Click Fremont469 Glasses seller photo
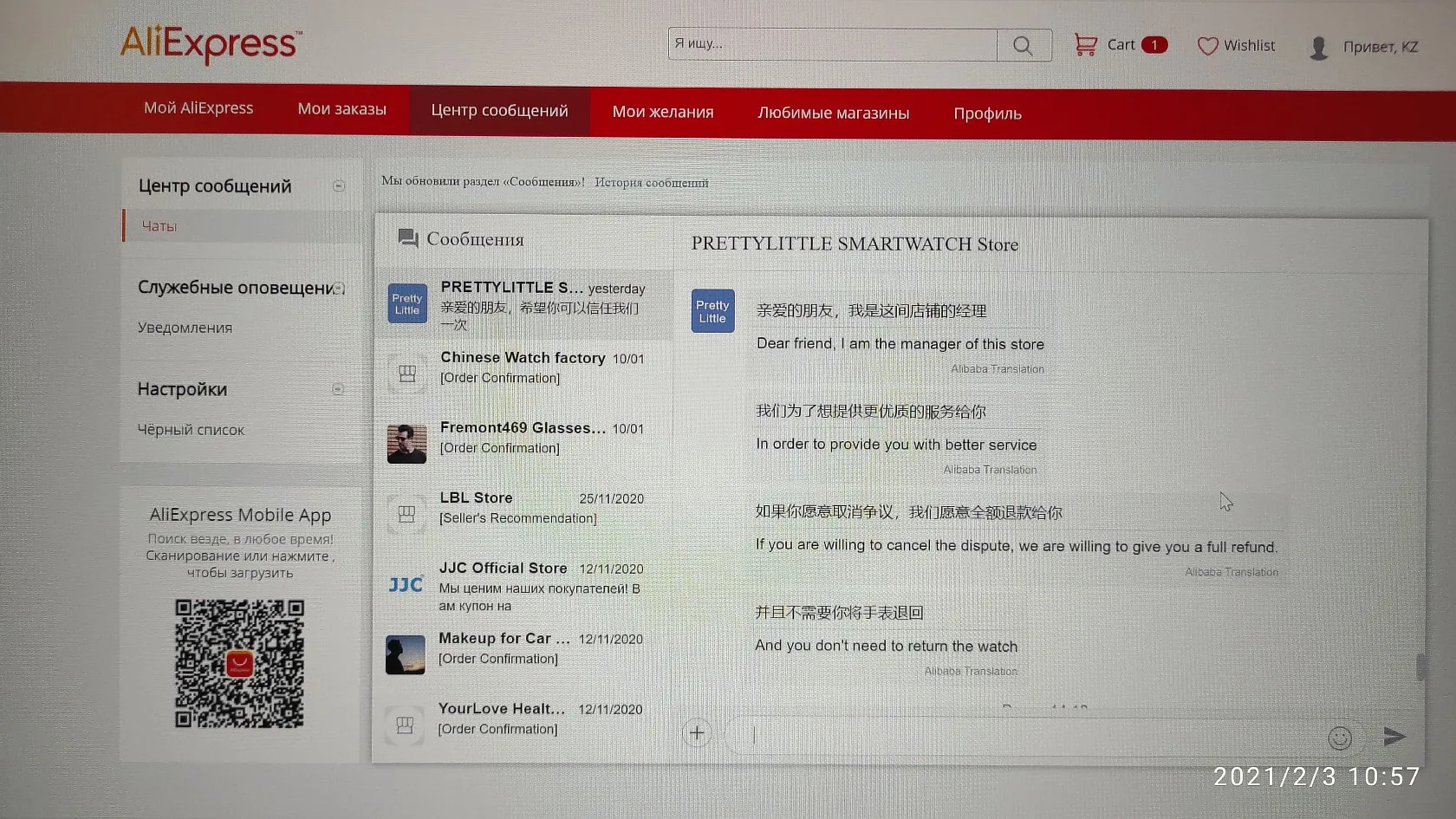This screenshot has width=1456, height=819. pyautogui.click(x=406, y=444)
